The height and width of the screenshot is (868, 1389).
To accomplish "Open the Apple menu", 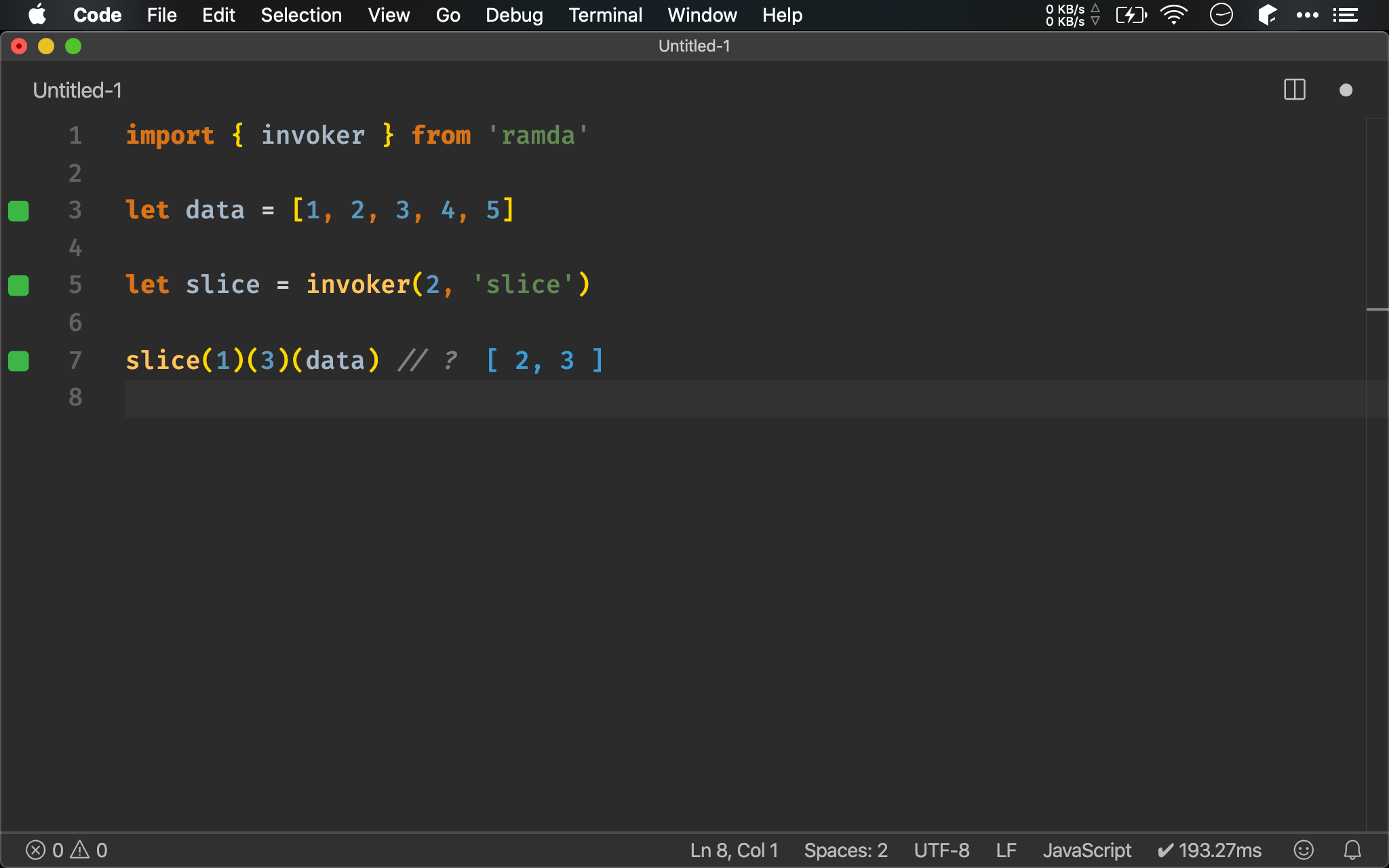I will pos(37,15).
